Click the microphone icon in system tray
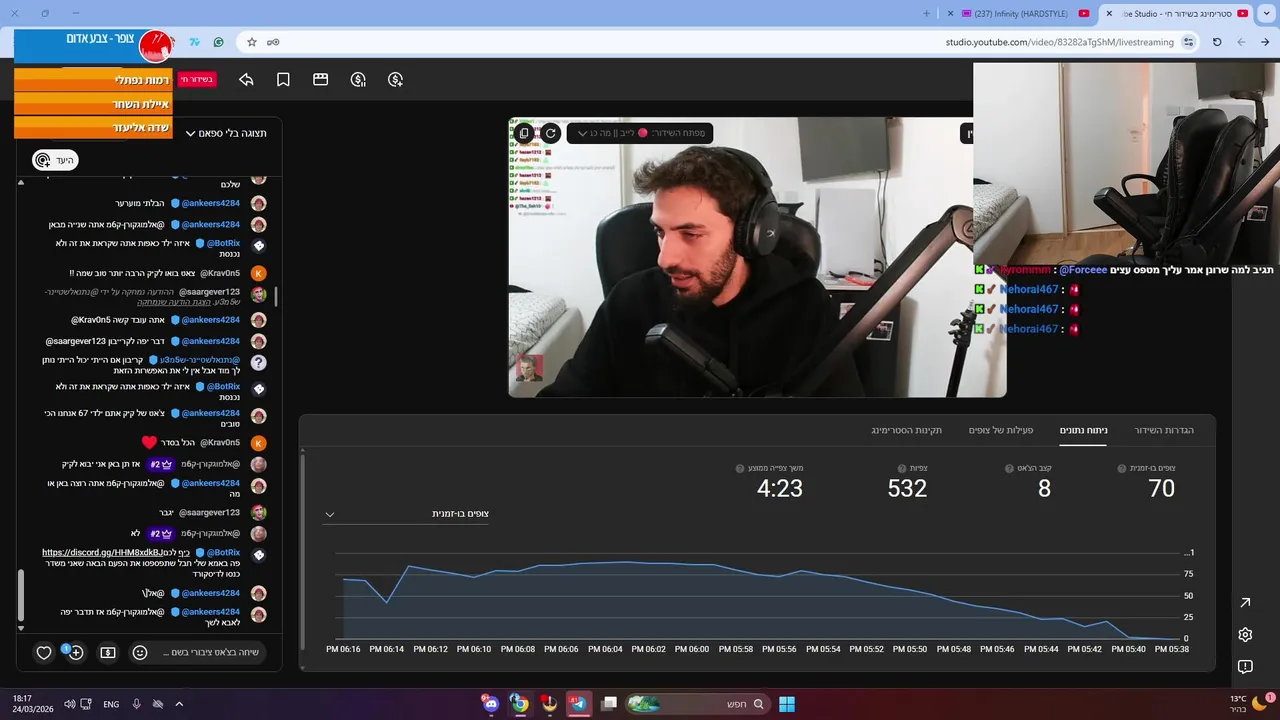1280x720 pixels. [137, 704]
